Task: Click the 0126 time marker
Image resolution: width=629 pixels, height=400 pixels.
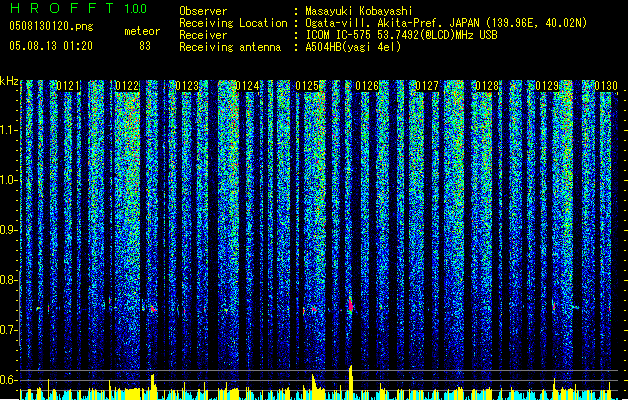Action: coord(367,86)
